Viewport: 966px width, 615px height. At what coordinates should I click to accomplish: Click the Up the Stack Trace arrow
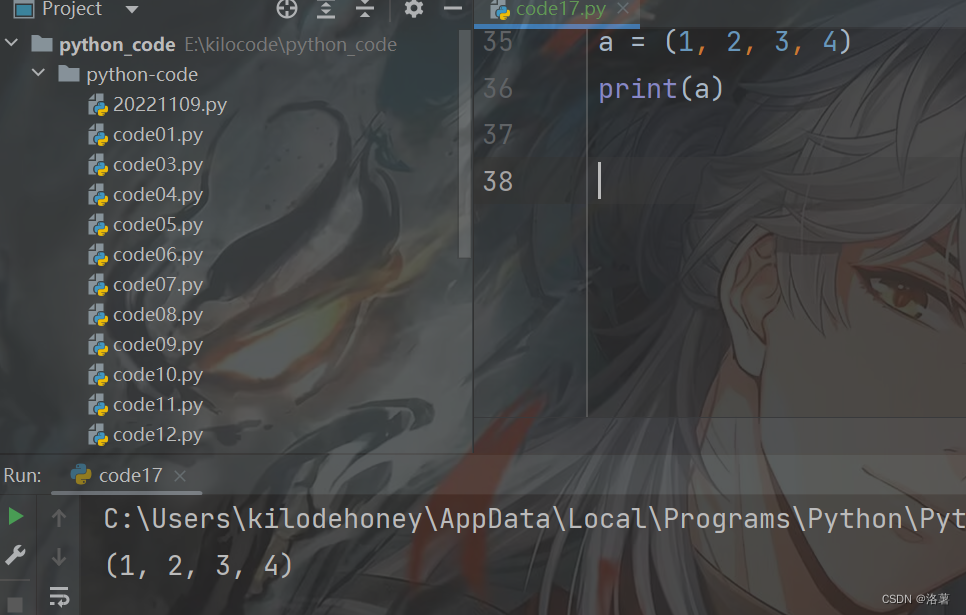click(x=59, y=518)
